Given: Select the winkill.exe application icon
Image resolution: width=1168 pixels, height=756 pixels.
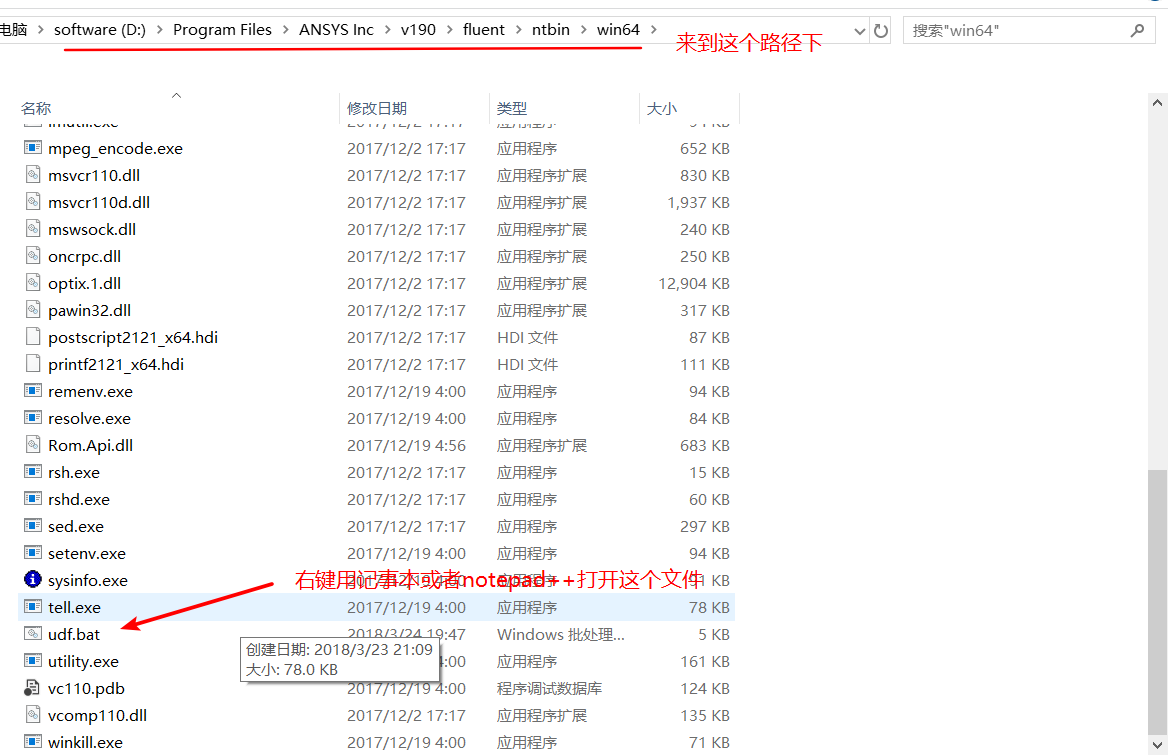Looking at the screenshot, I should 31,742.
